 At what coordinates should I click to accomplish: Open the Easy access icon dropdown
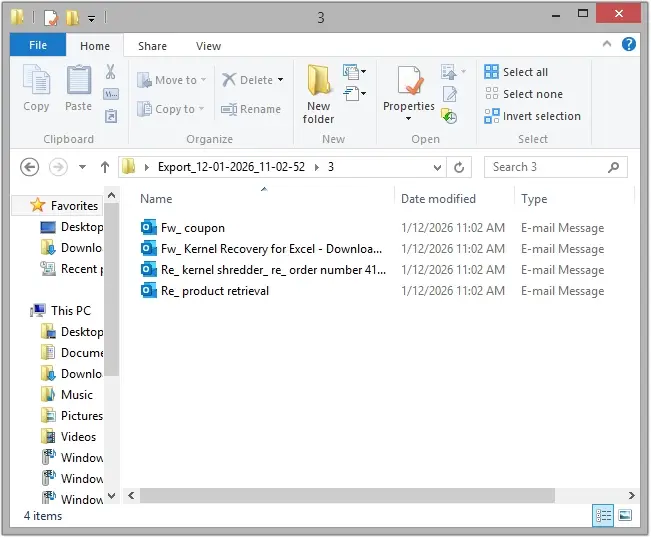tap(354, 93)
